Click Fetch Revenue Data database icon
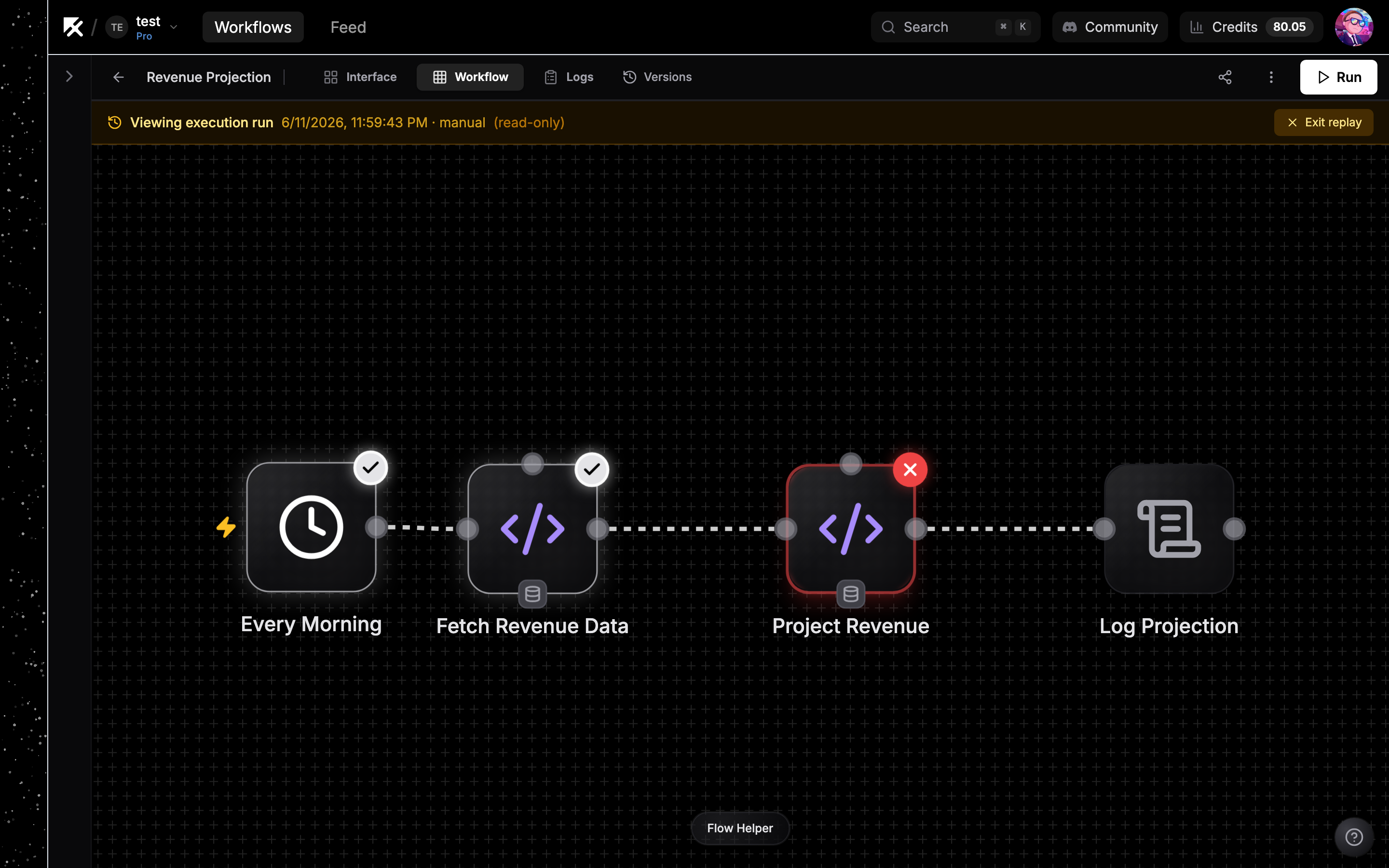The image size is (1389, 868). click(x=532, y=594)
